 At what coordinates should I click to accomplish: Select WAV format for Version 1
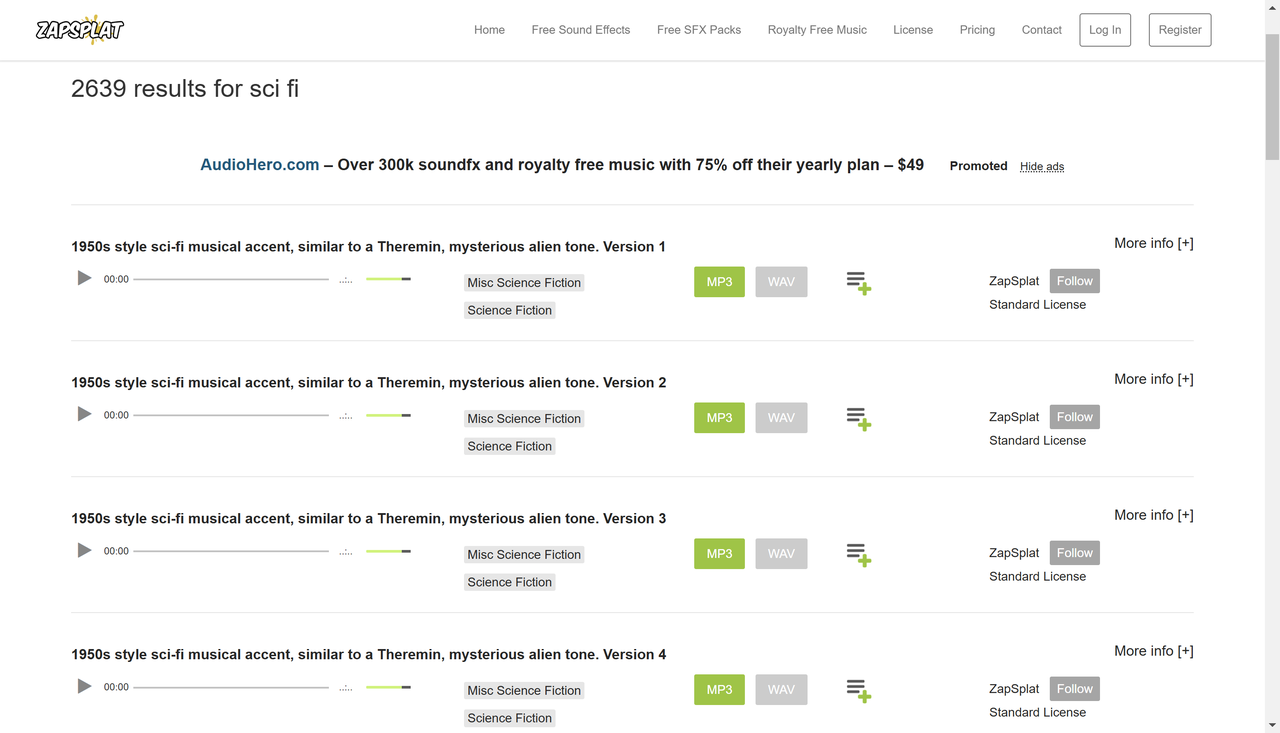pos(781,282)
